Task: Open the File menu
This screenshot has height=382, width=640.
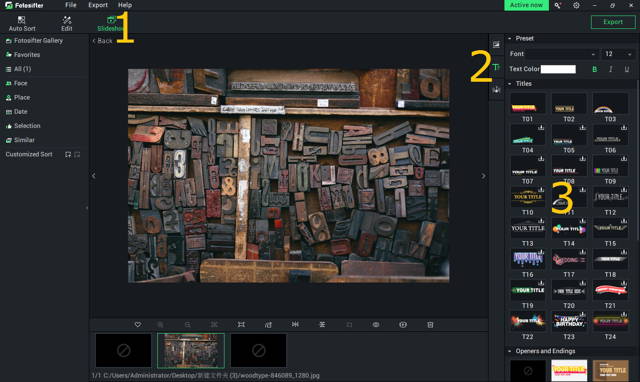Action: tap(71, 5)
